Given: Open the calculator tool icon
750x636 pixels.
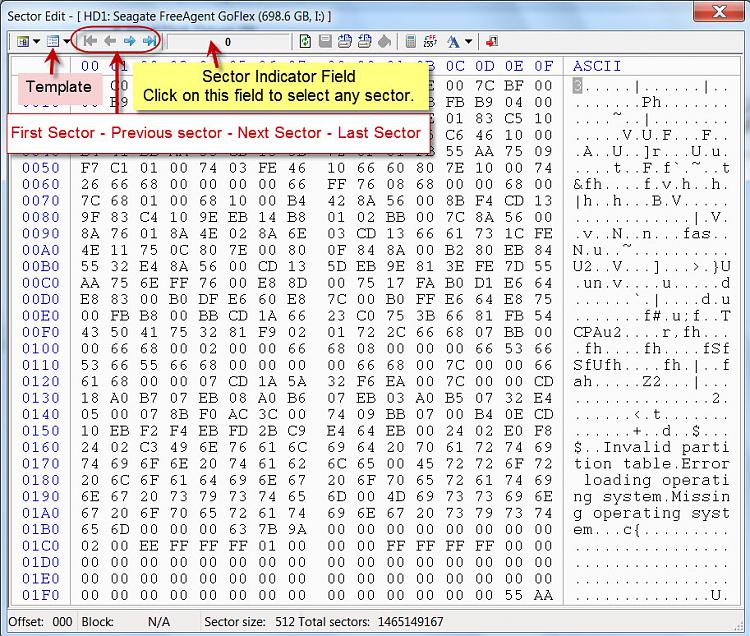Looking at the screenshot, I should (x=410, y=42).
